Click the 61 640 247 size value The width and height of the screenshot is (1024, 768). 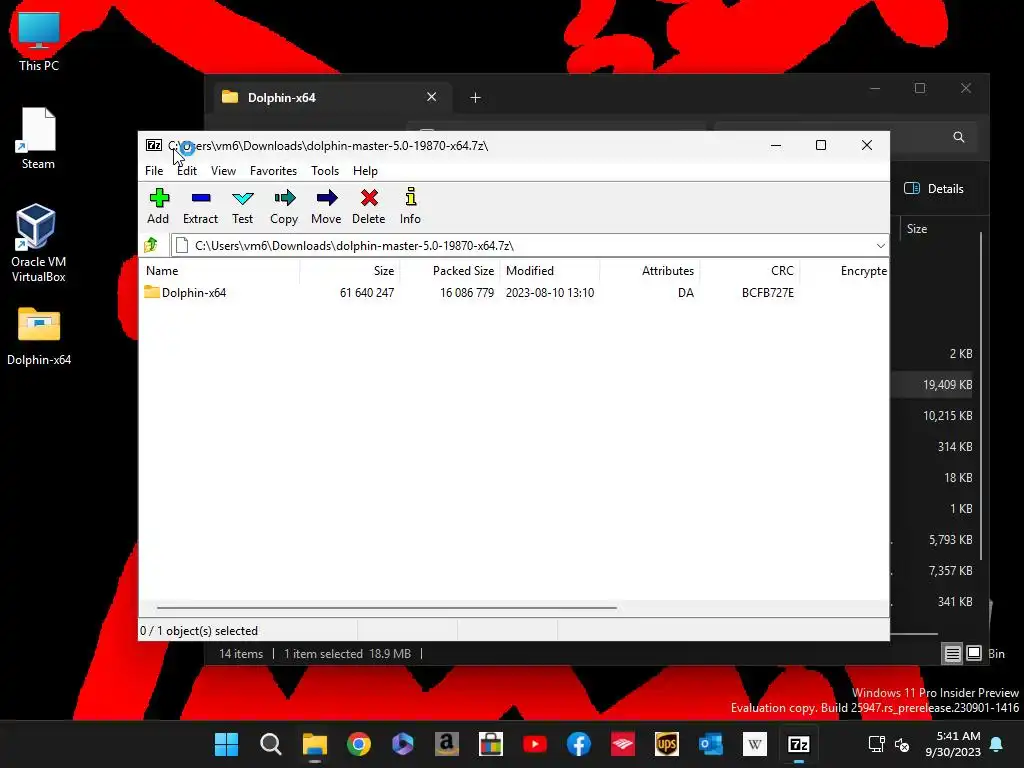tap(367, 293)
